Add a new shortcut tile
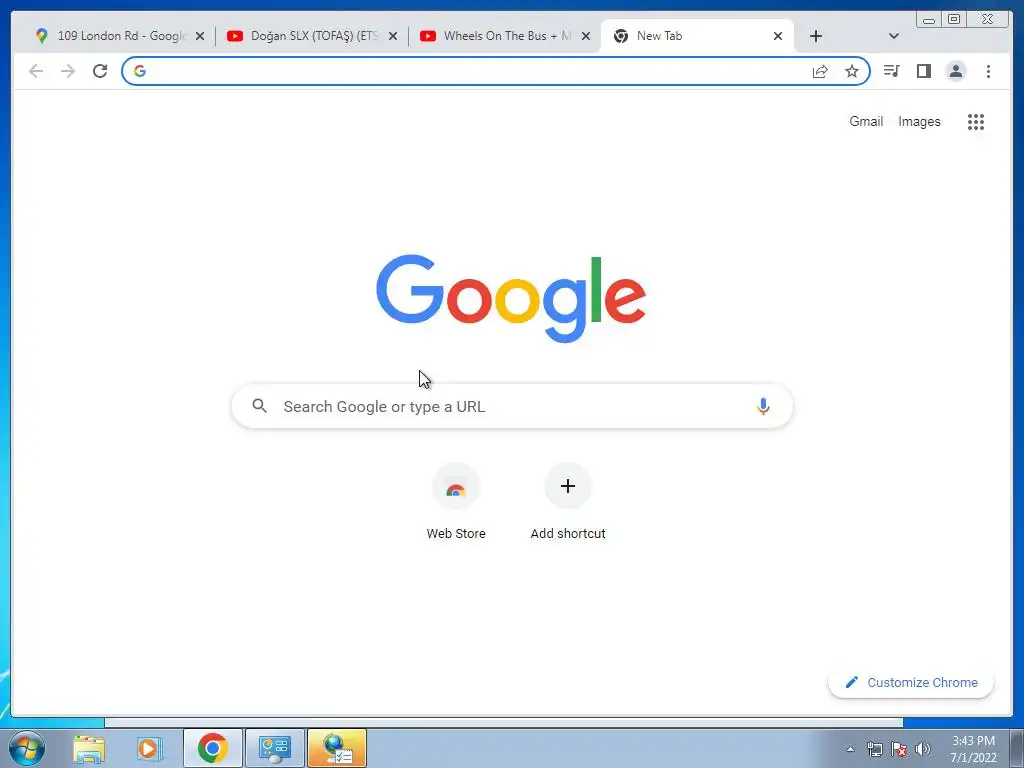Screen dimensions: 1024x768 pyautogui.click(x=568, y=502)
